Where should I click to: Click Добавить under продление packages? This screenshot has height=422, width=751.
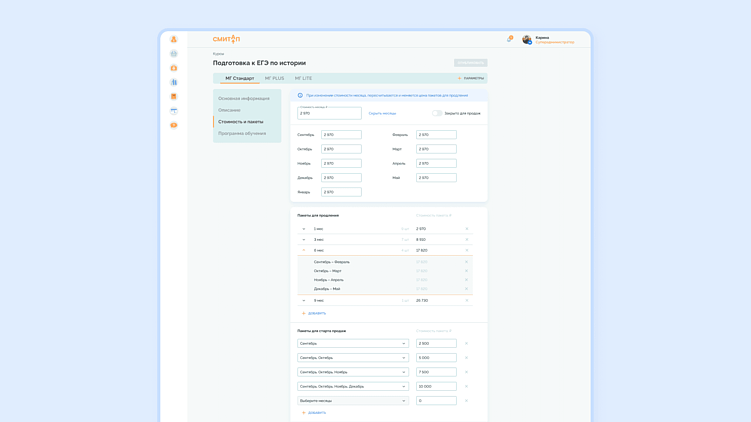tap(314, 313)
